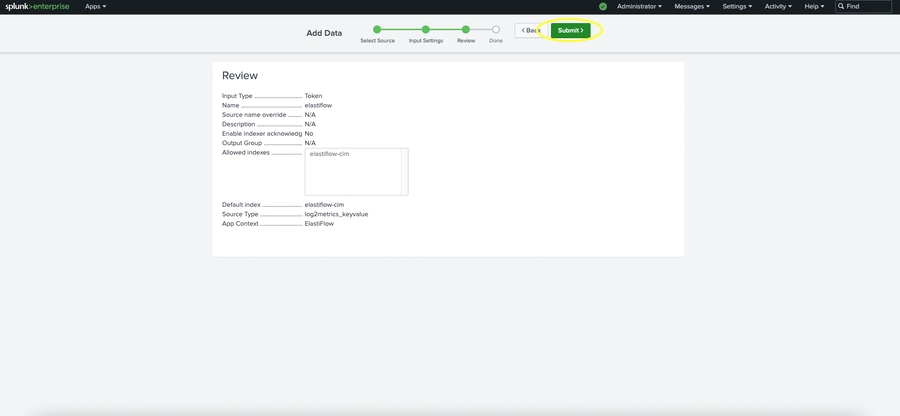
Task: Click the Review step circle
Action: 466,30
